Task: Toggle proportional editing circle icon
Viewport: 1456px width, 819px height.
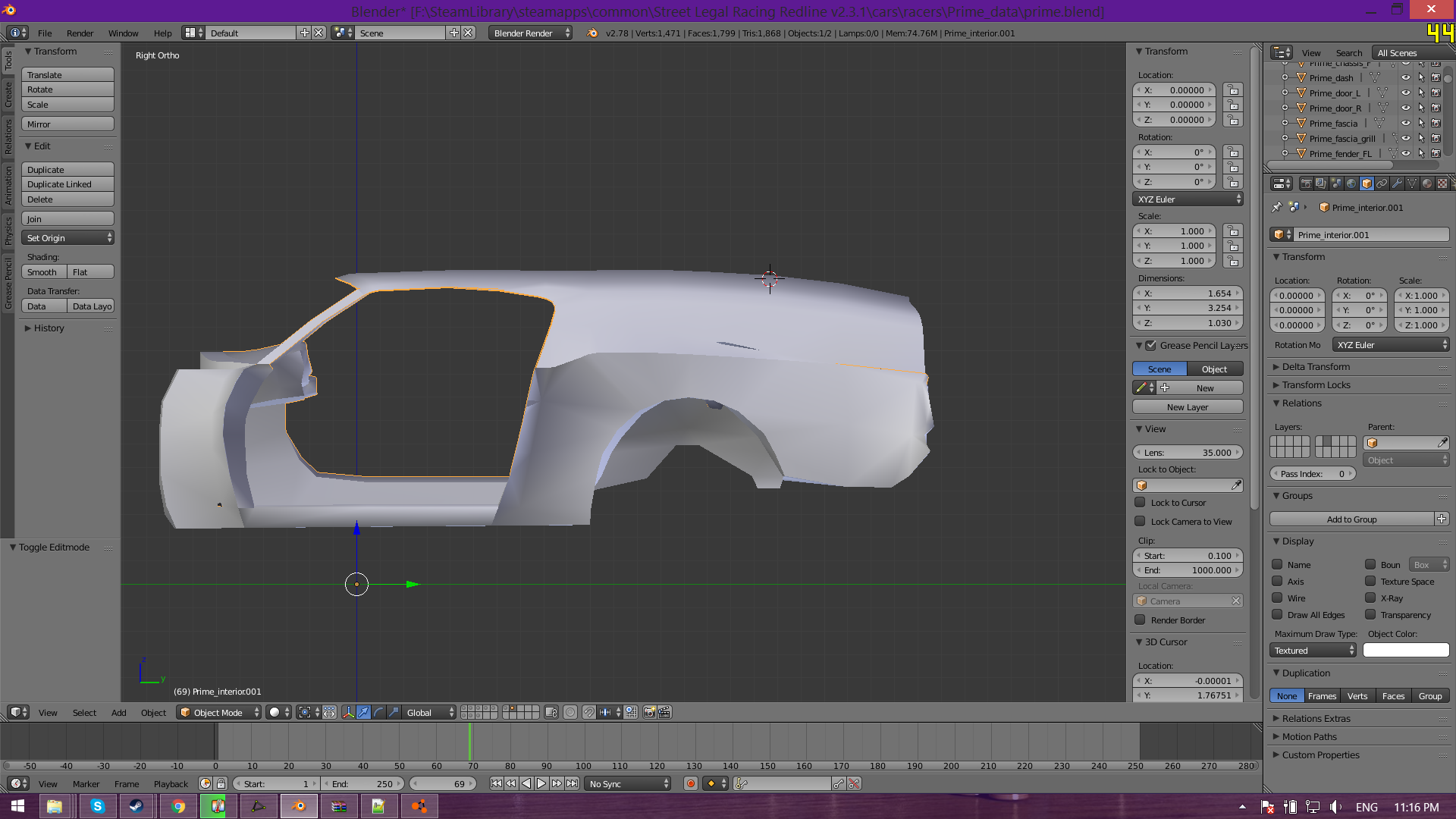Action: [570, 712]
